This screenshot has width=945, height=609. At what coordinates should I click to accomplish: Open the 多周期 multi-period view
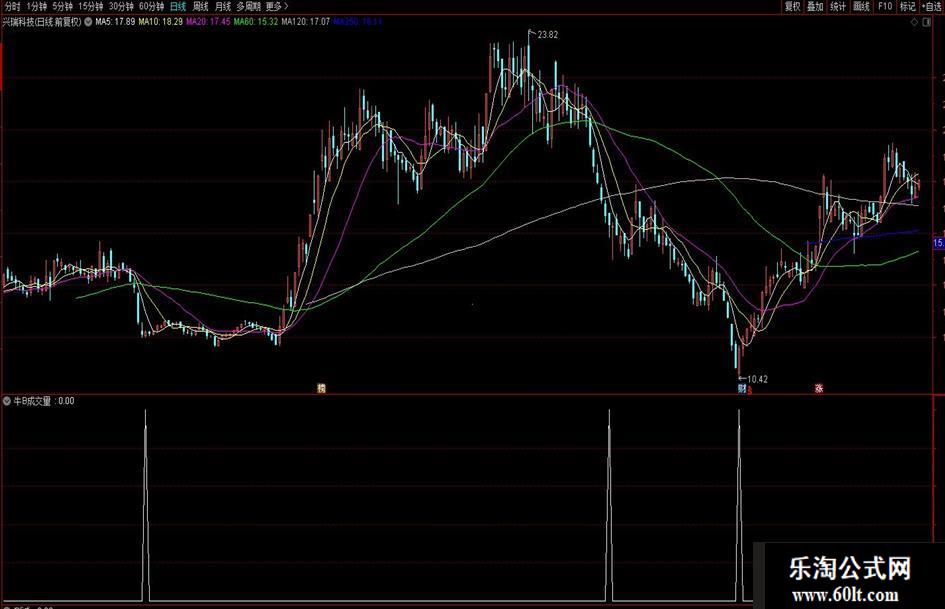(248, 7)
